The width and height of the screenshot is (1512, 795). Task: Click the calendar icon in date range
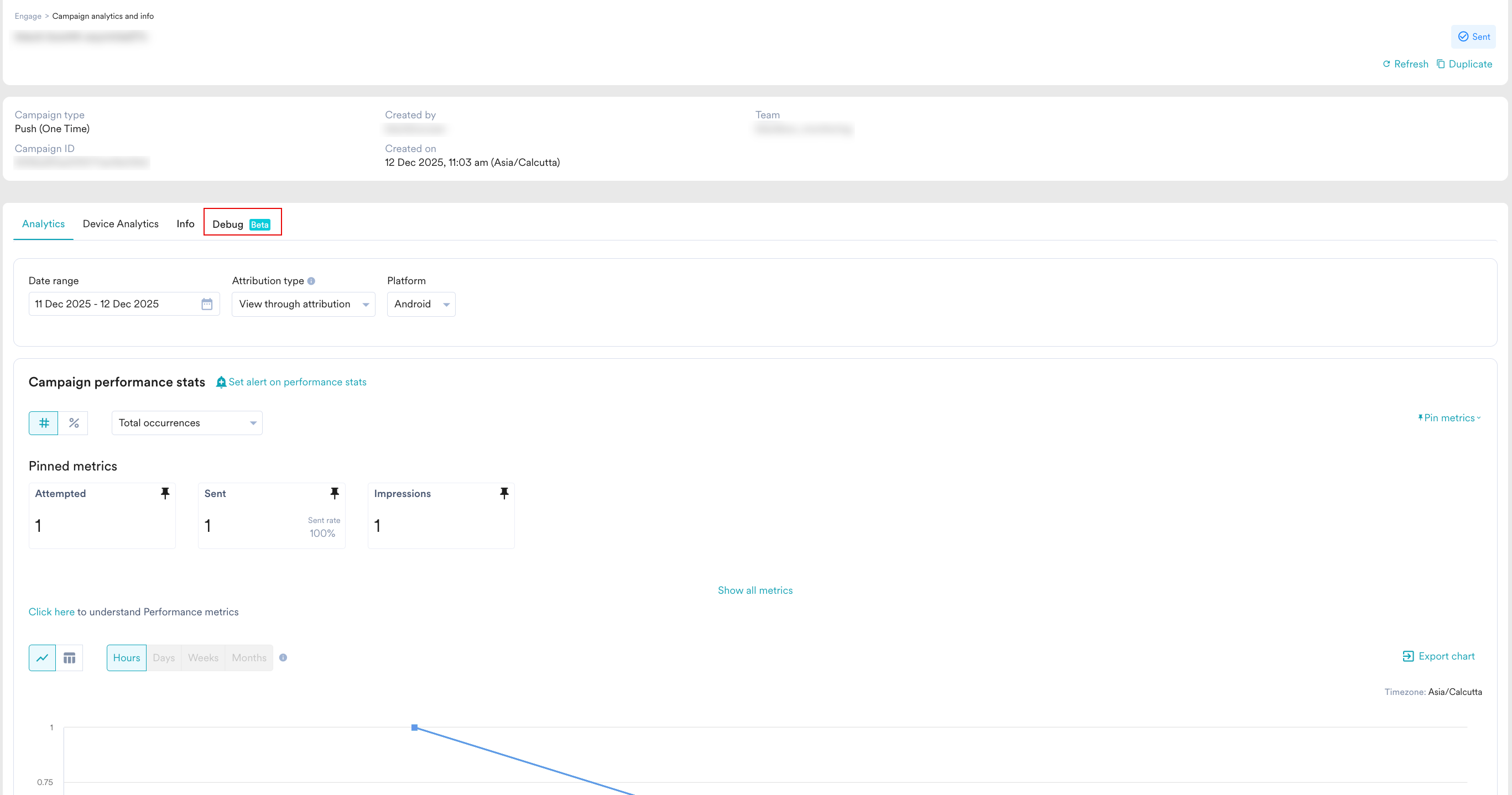pyautogui.click(x=207, y=304)
